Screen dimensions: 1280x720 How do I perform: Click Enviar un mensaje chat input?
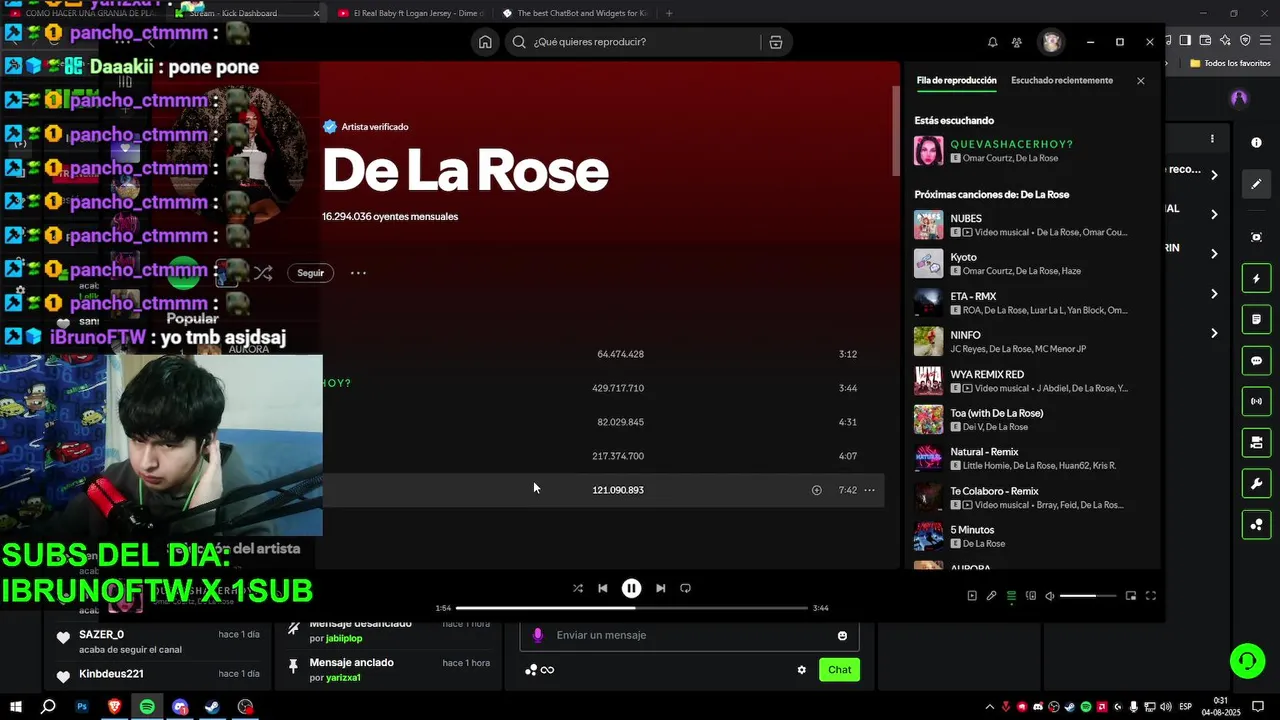[689, 635]
